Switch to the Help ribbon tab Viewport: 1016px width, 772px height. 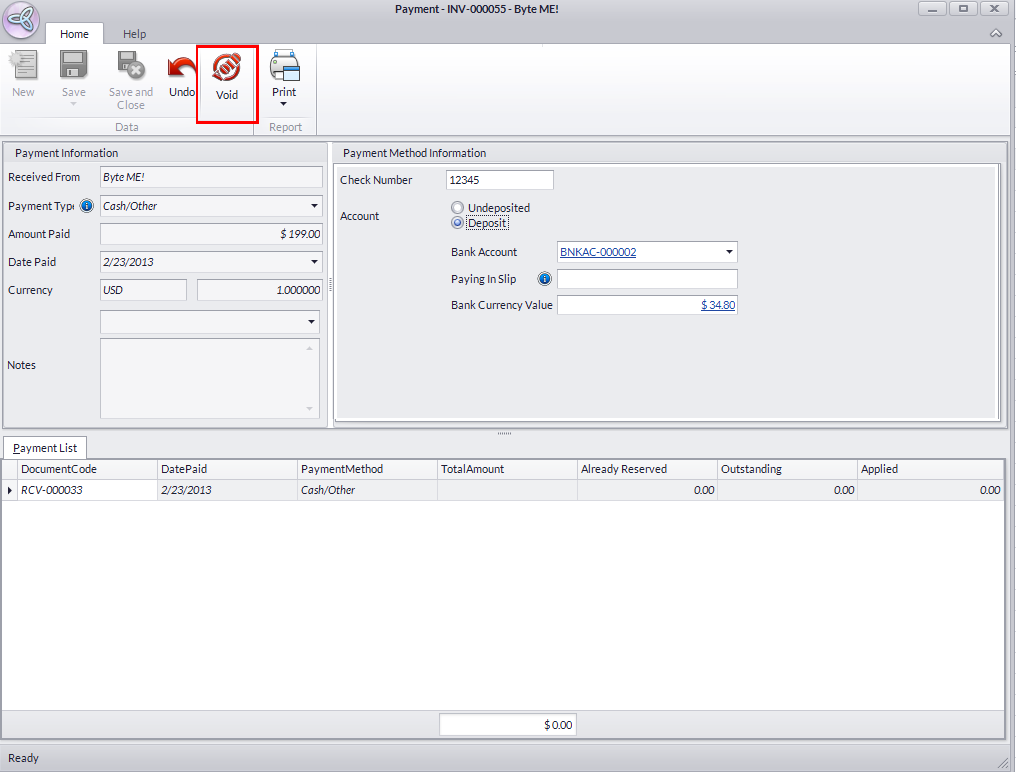pyautogui.click(x=134, y=34)
